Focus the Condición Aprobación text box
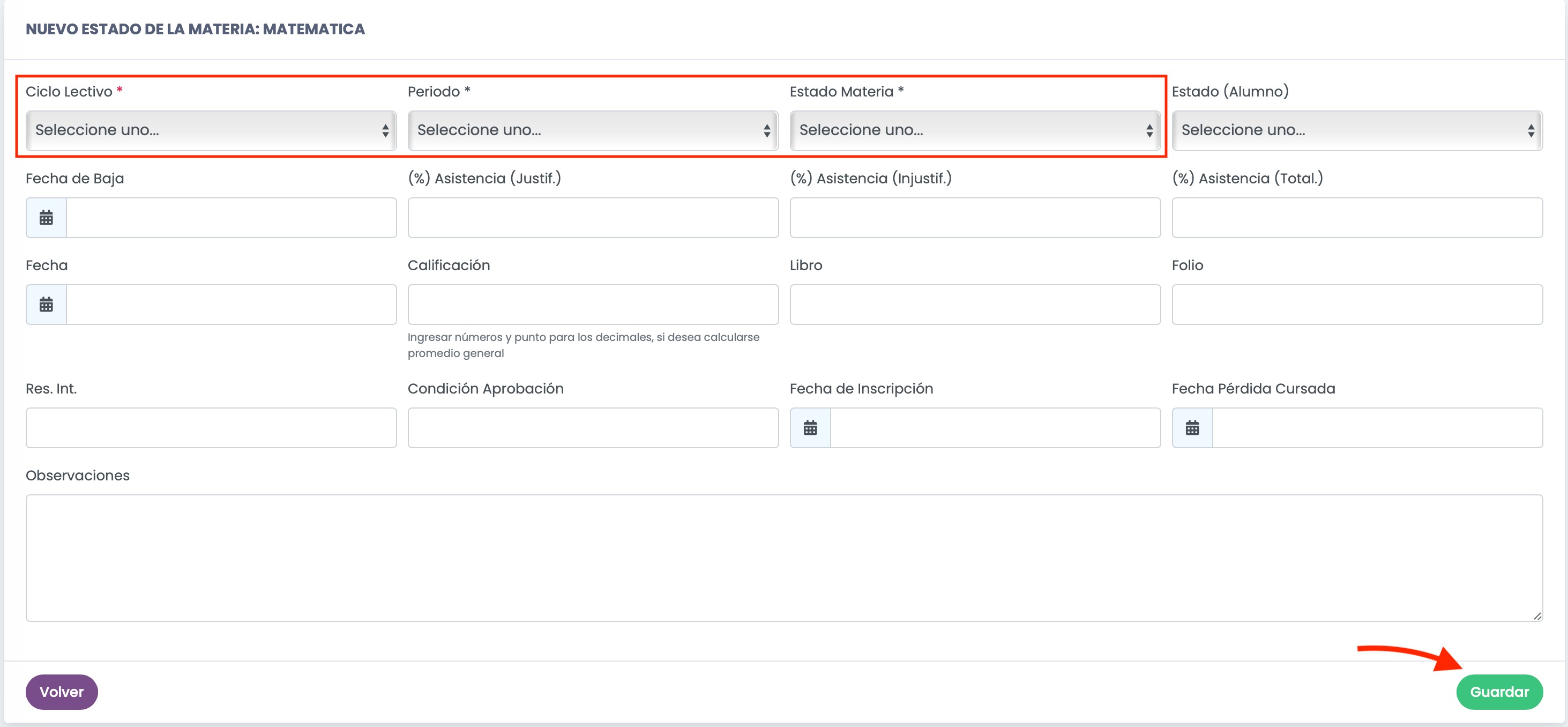Image resolution: width=1568 pixels, height=727 pixels. pos(592,428)
